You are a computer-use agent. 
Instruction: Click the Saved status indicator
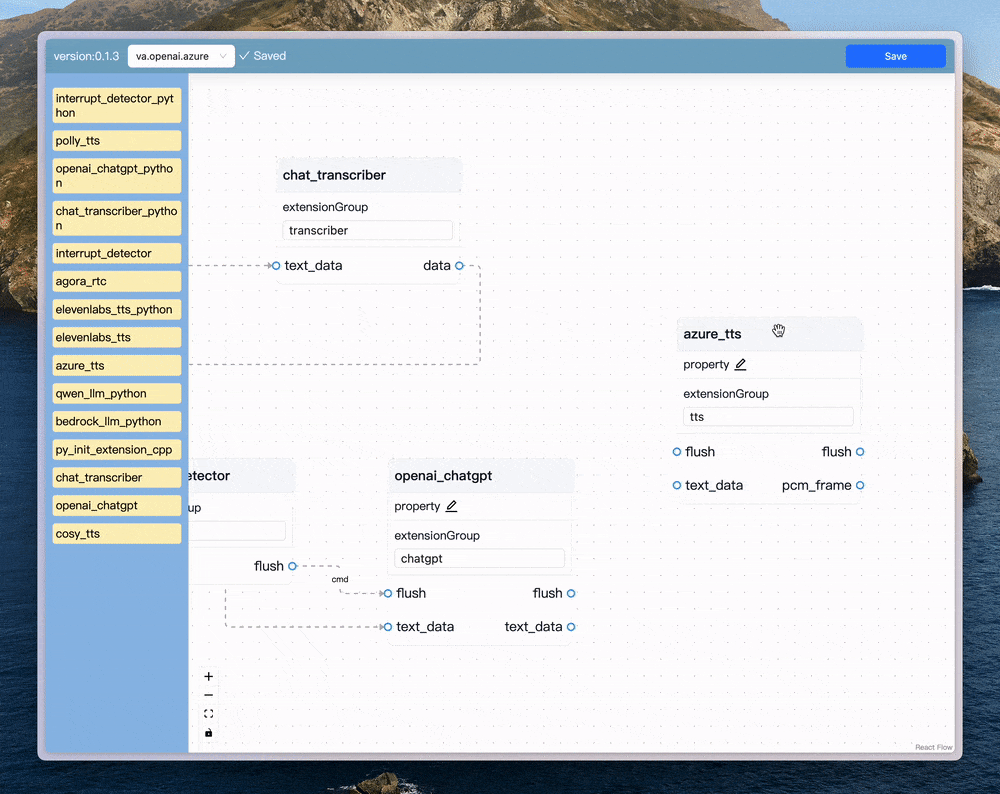263,56
